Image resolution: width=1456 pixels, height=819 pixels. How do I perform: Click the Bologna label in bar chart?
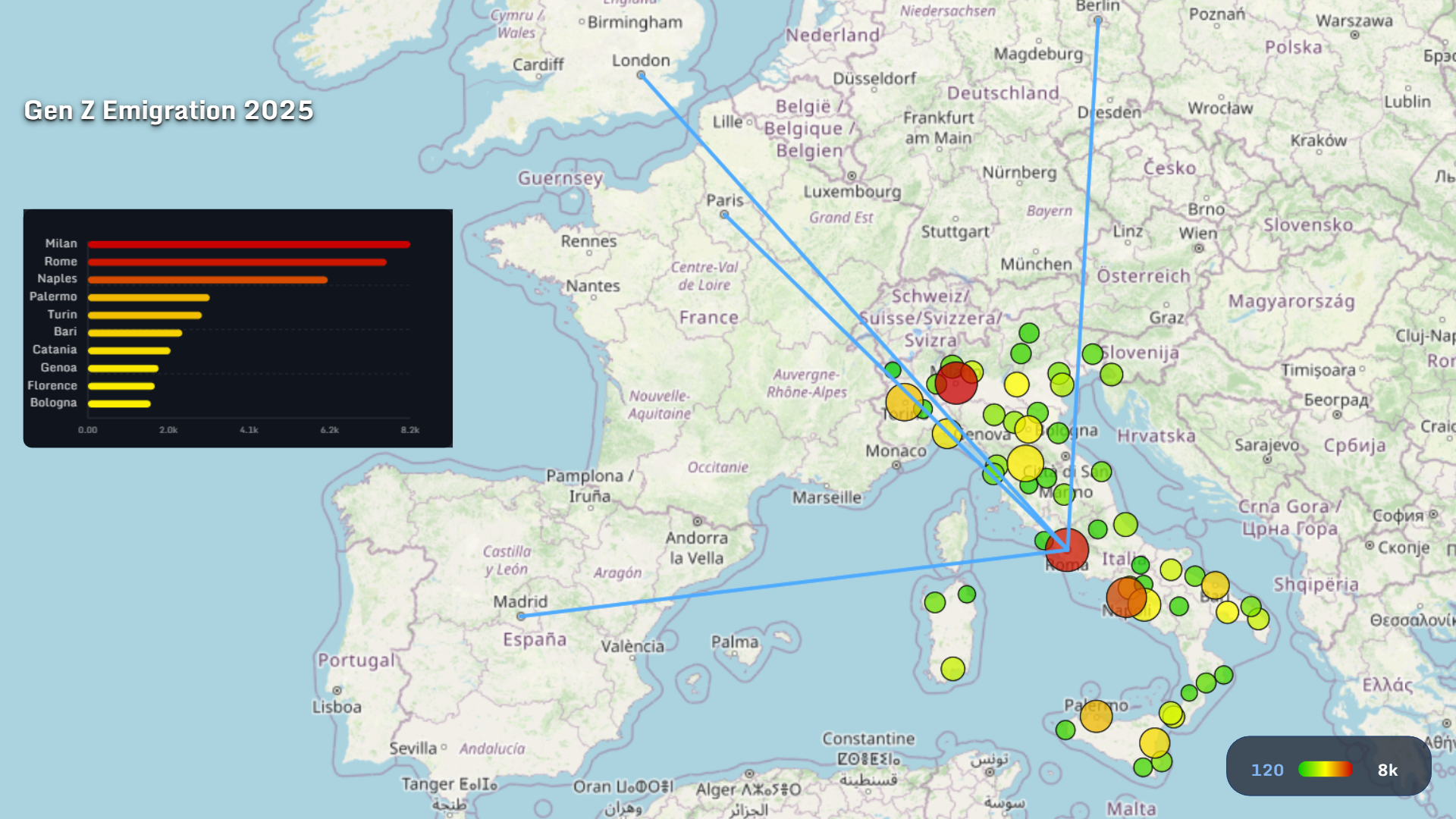point(53,403)
